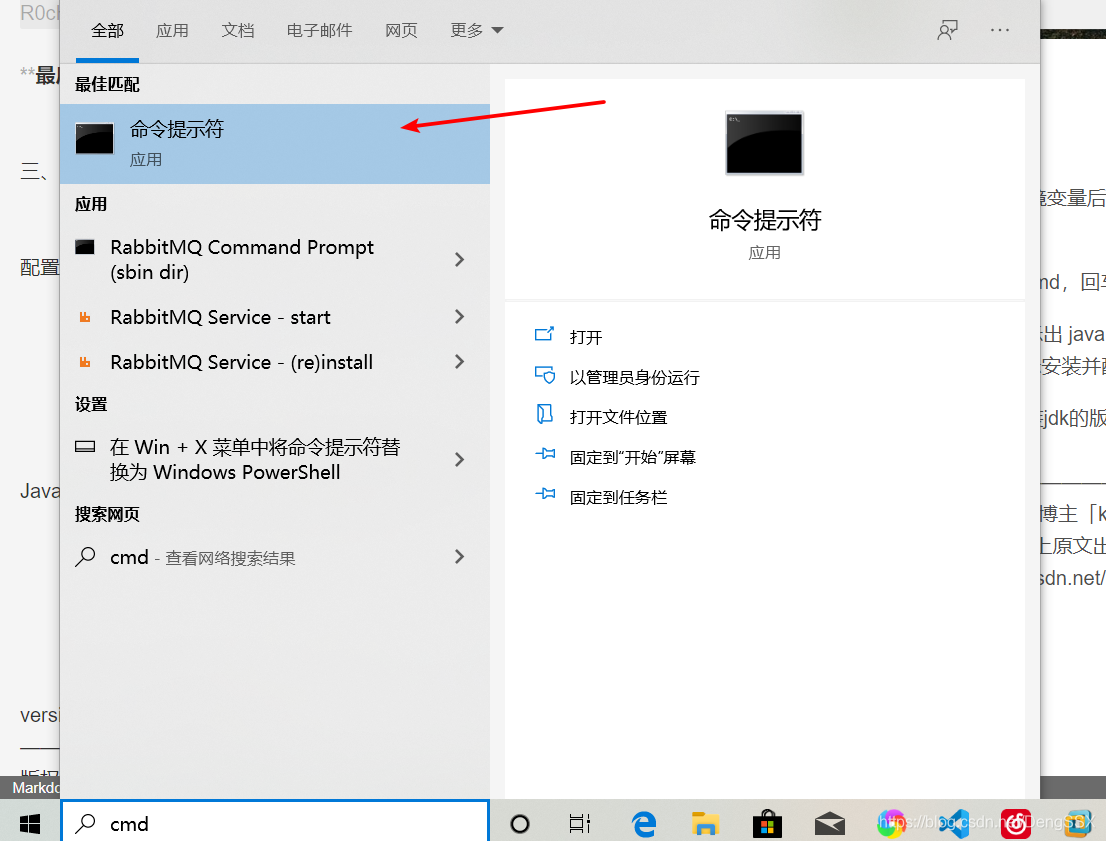This screenshot has height=841, width=1106.
Task: Switch to the 应用 search tab
Action: (x=172, y=30)
